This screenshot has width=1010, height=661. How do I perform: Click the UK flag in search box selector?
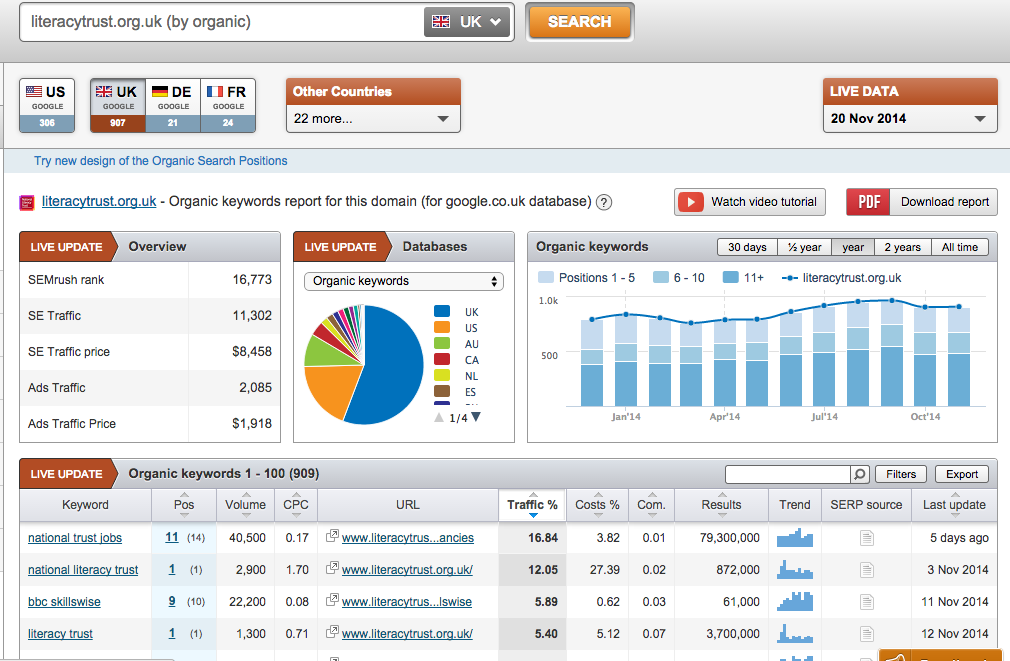(x=441, y=22)
